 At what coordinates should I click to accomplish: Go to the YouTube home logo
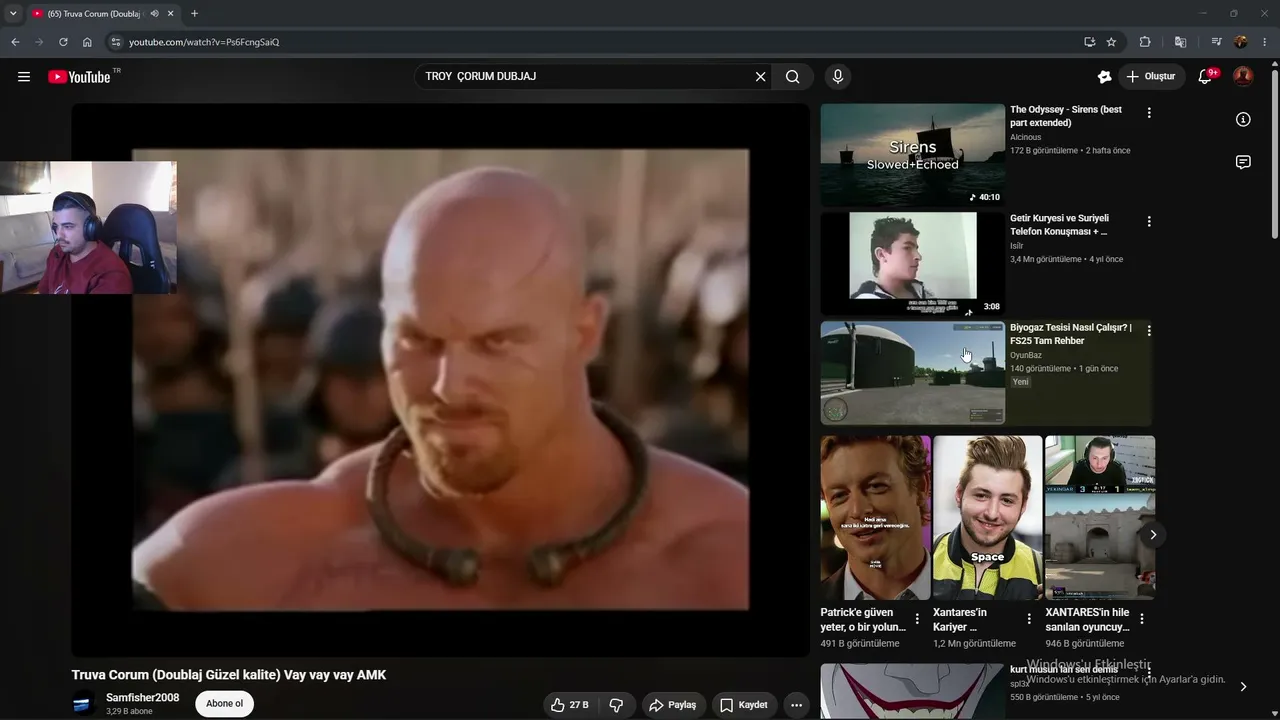coord(79,77)
